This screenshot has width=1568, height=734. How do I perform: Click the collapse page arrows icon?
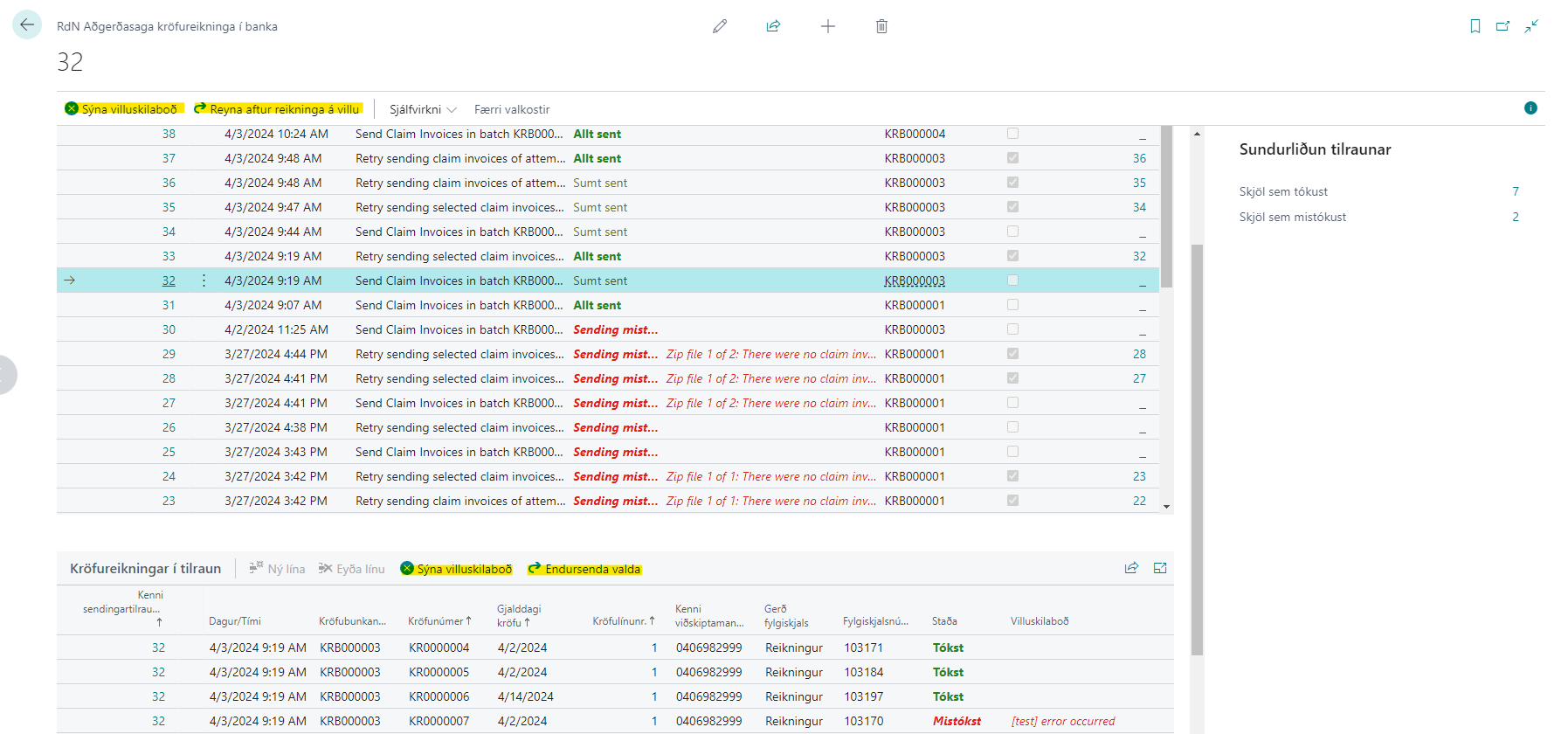click(x=1531, y=26)
